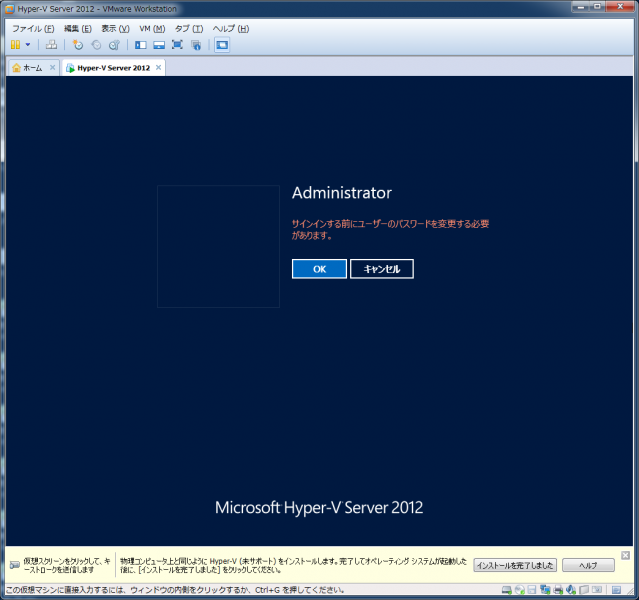The width and height of the screenshot is (639, 600).
Task: Click OK on the password change prompt
Action: (x=319, y=269)
